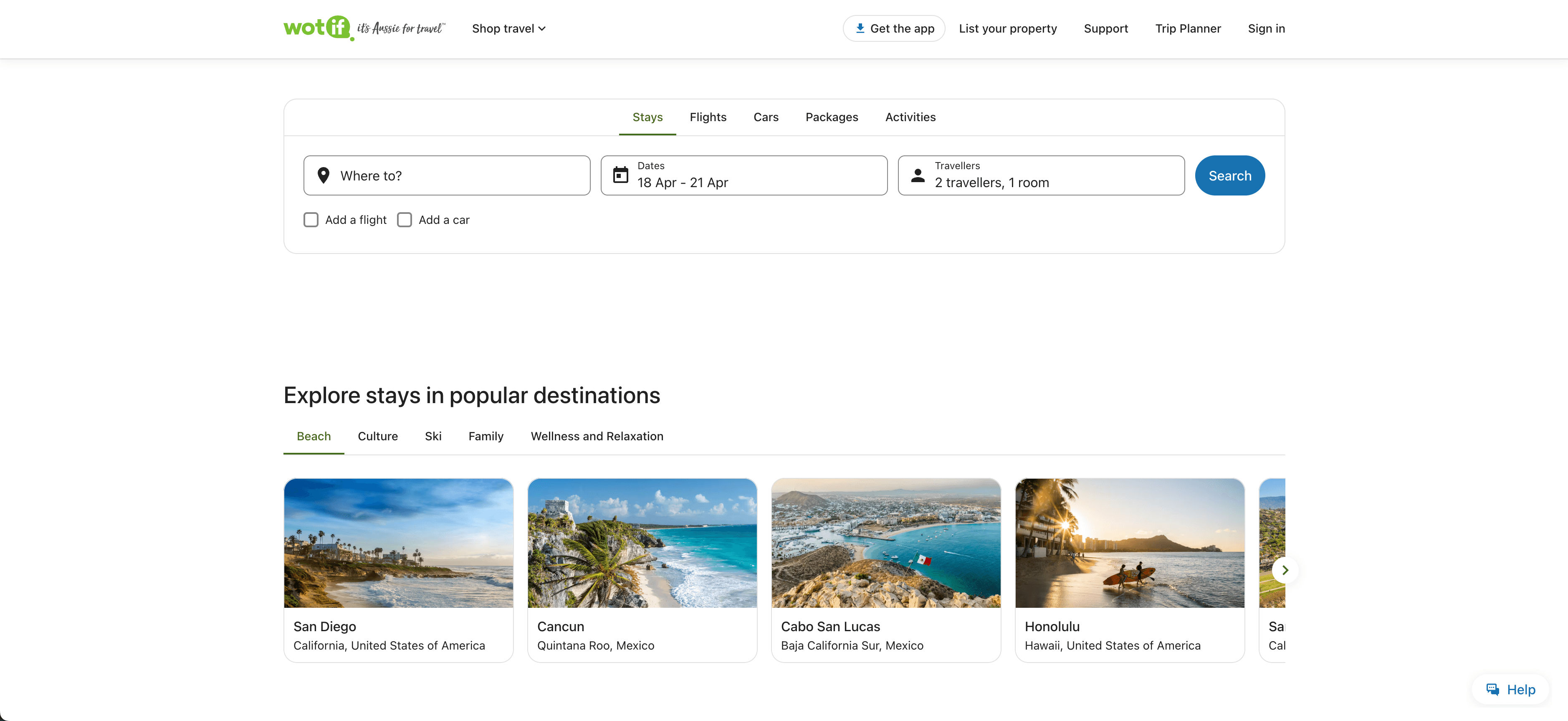1568x721 pixels.
Task: Open the Dates picker field
Action: [744, 175]
